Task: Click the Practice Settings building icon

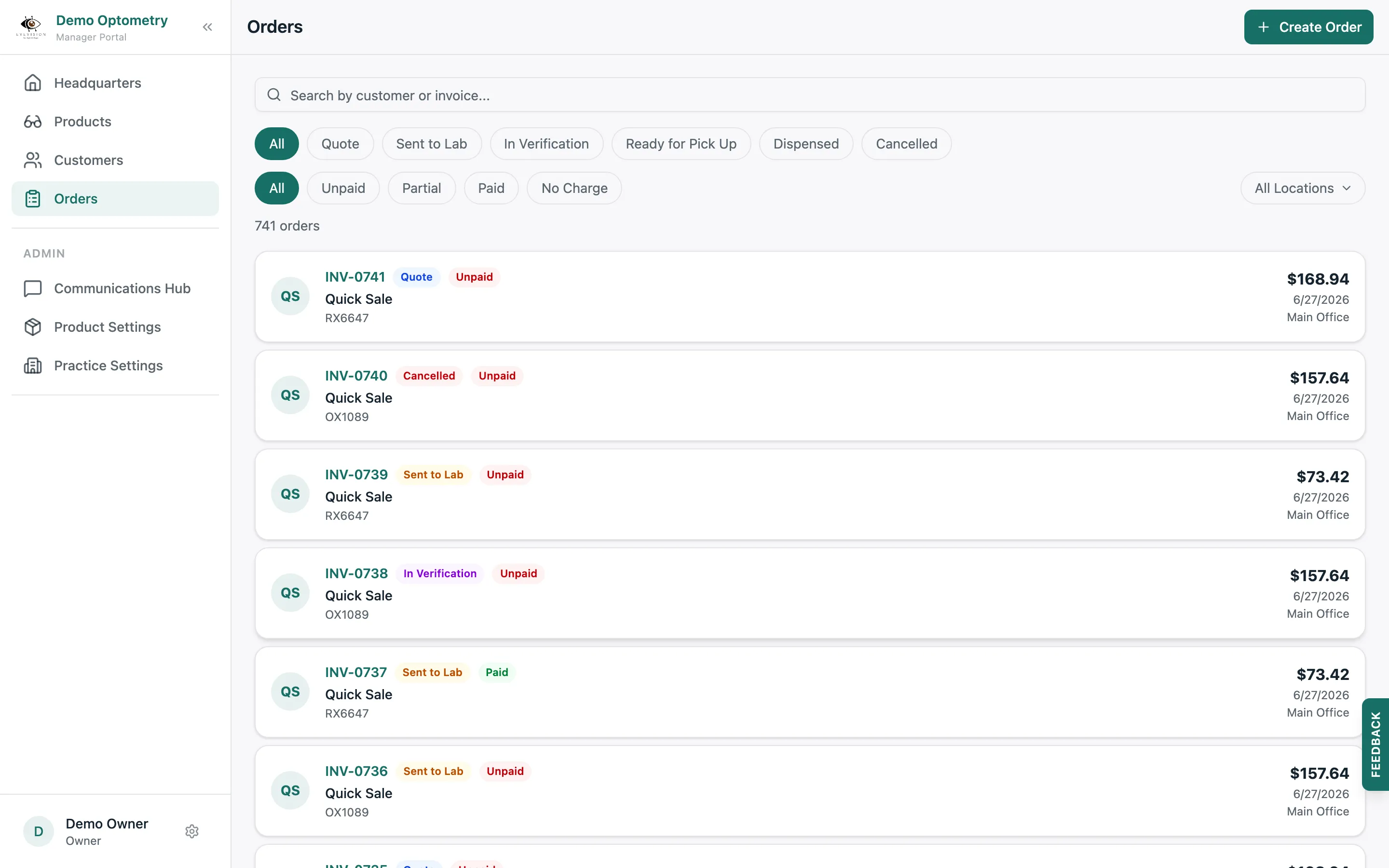Action: pyautogui.click(x=33, y=365)
